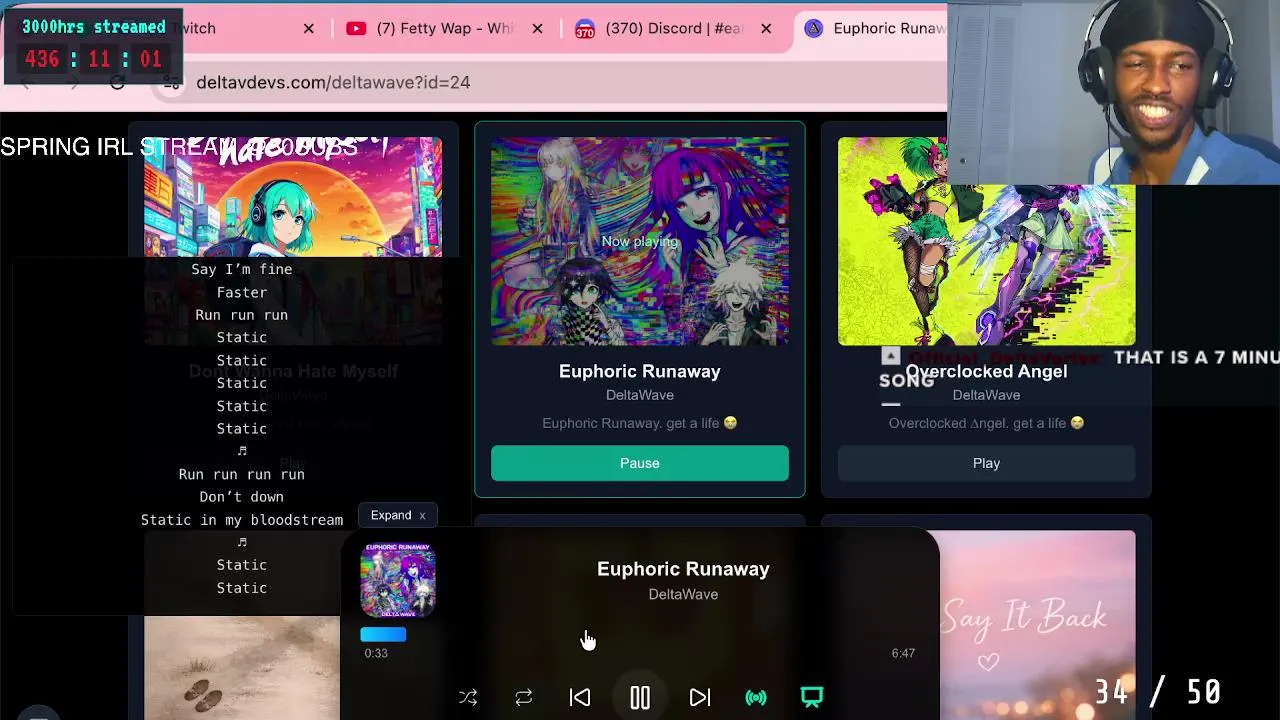Click the lyric line 'Faster'
Viewport: 1280px width, 720px height.
tap(242, 292)
